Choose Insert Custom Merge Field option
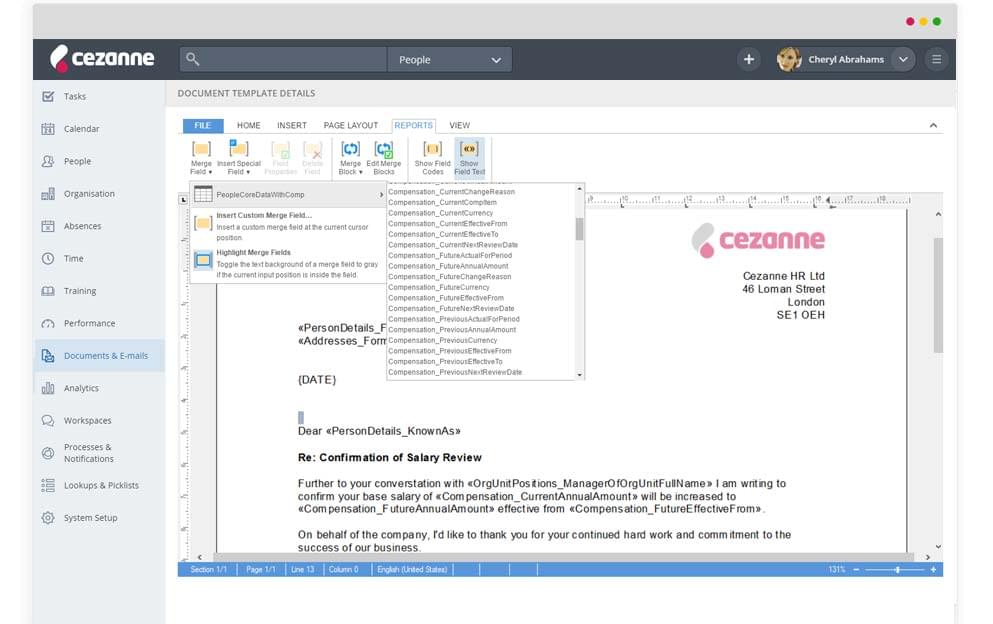The image size is (993, 624). pyautogui.click(x=286, y=226)
